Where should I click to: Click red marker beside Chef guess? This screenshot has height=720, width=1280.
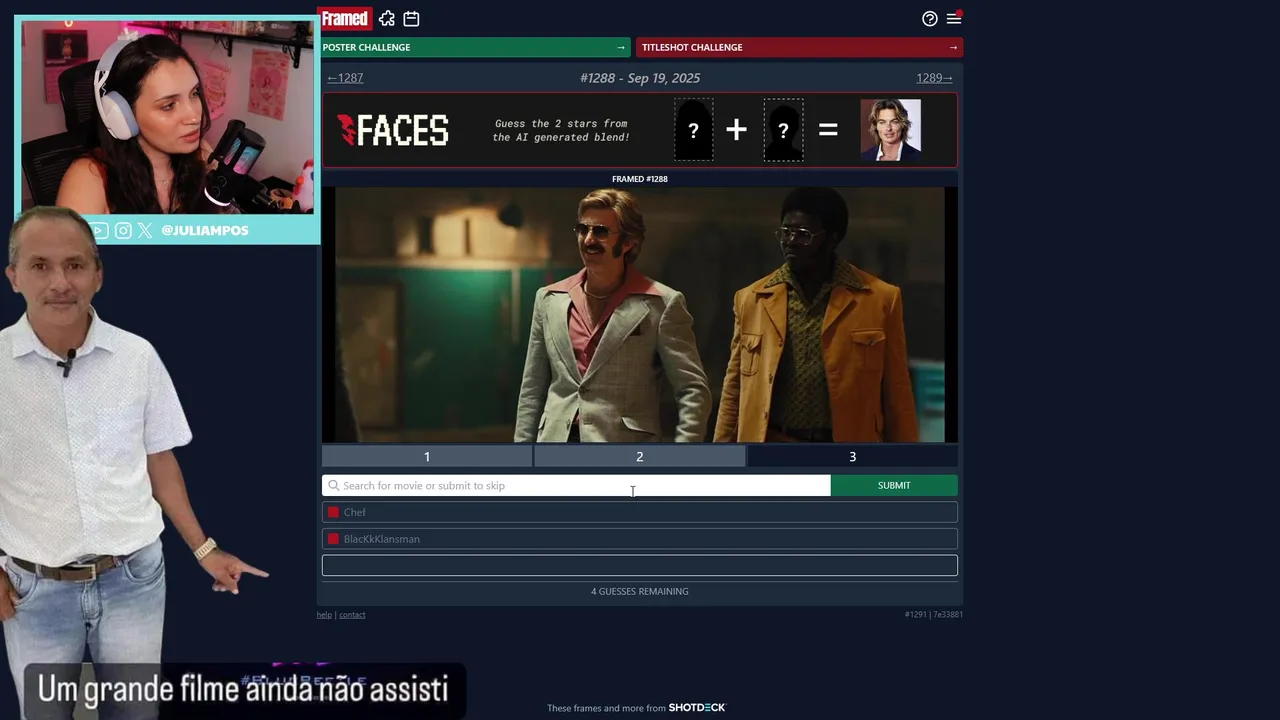[x=334, y=512]
